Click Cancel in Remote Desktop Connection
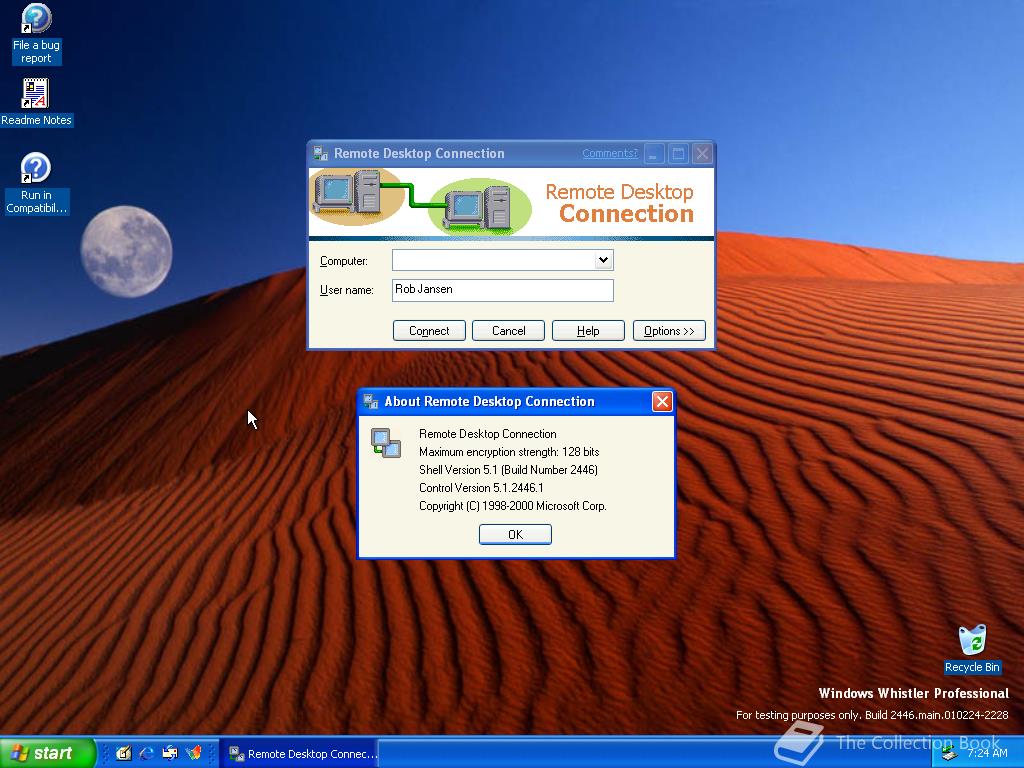The width and height of the screenshot is (1024, 768). (x=508, y=330)
